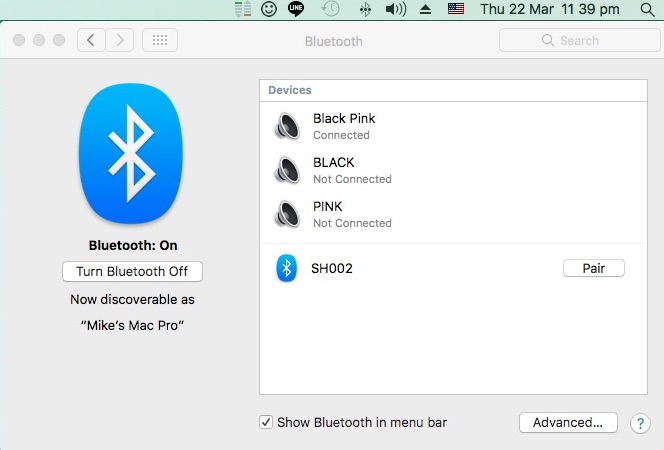Select the BLACK device name
Screen dimensions: 664x450
333,163
